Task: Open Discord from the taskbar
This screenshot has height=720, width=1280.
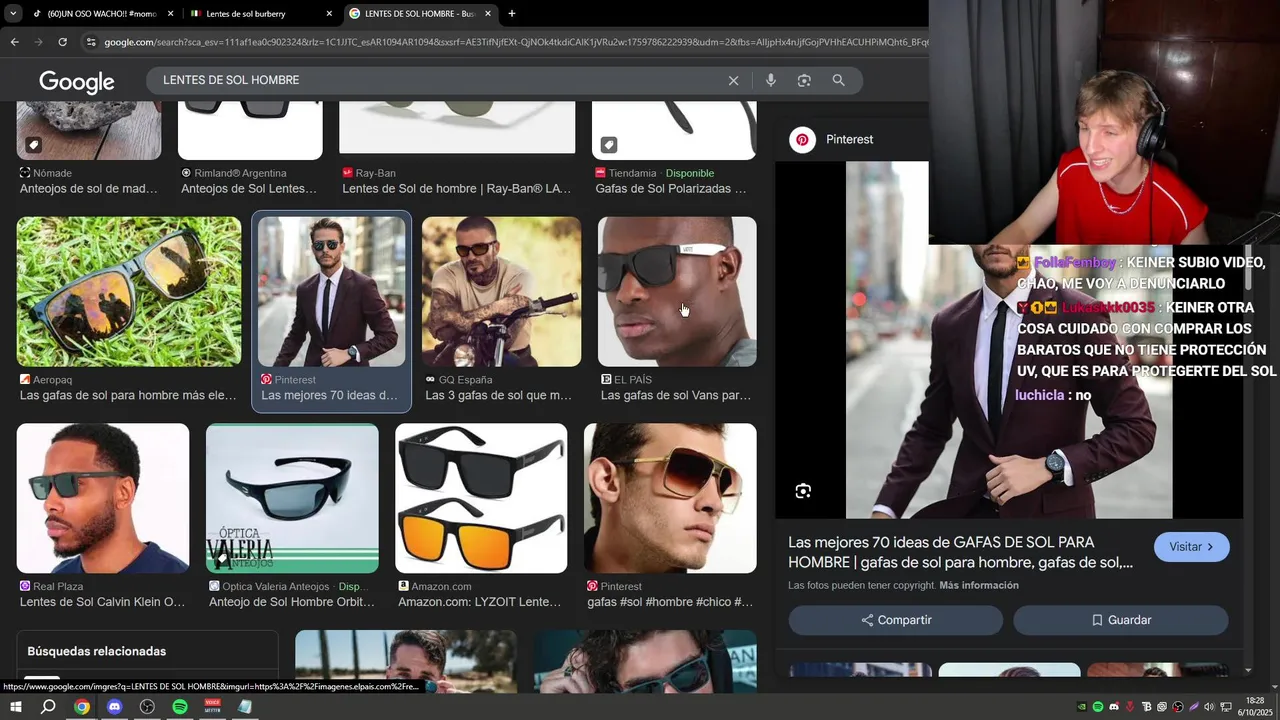Action: (x=114, y=707)
